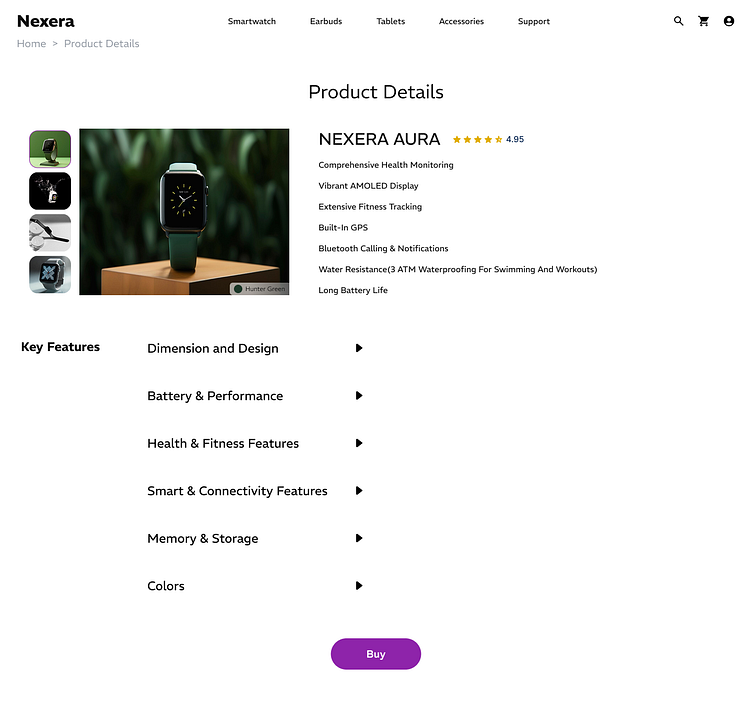Click the search magnifier icon
This screenshot has width=752, height=722.
click(x=679, y=21)
